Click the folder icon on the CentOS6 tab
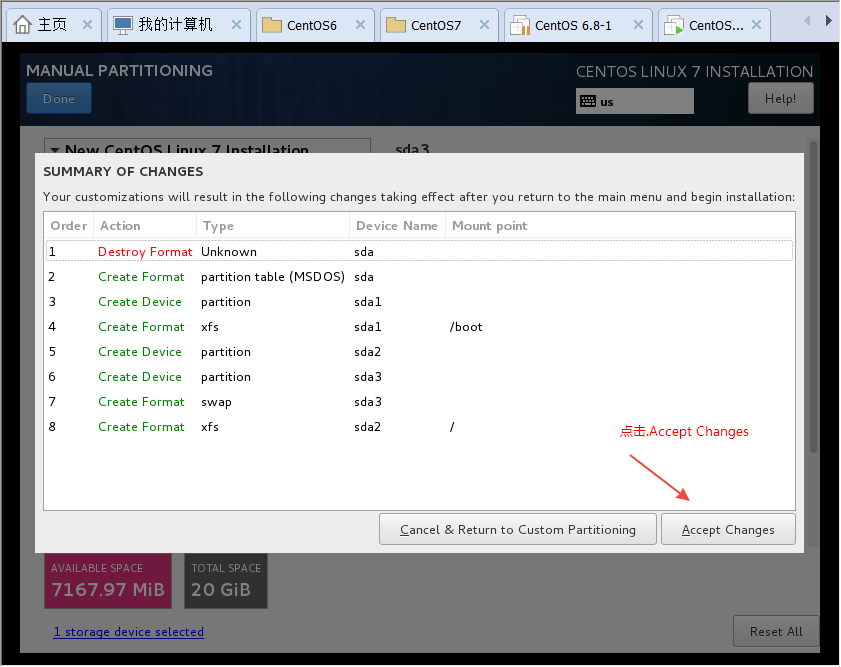The image size is (841, 667). click(x=272, y=25)
